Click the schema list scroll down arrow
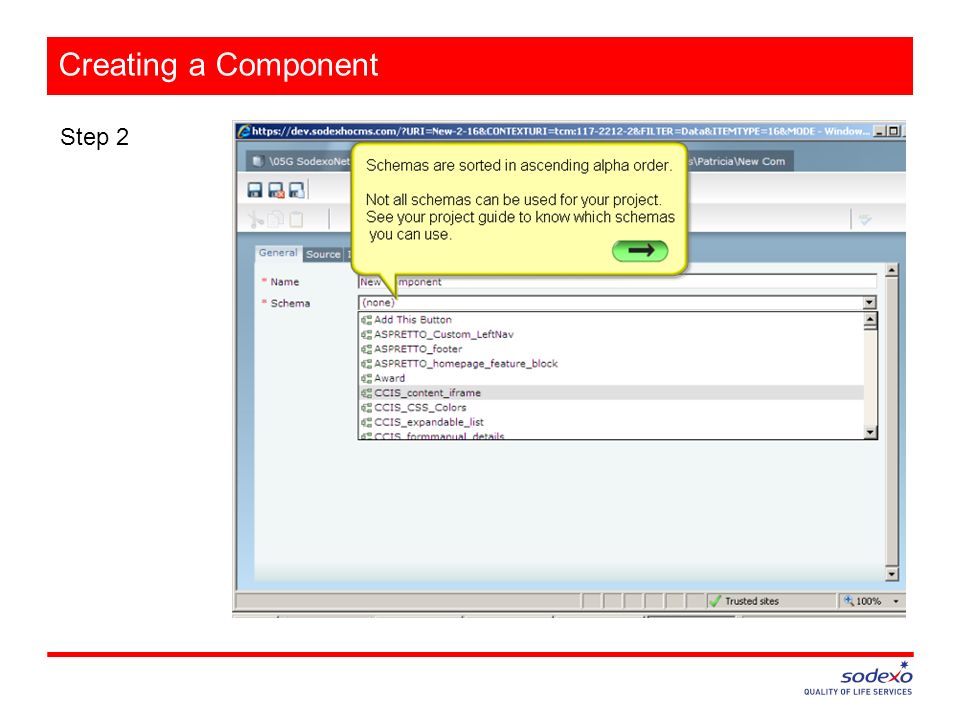The width and height of the screenshot is (960, 720). [x=871, y=432]
